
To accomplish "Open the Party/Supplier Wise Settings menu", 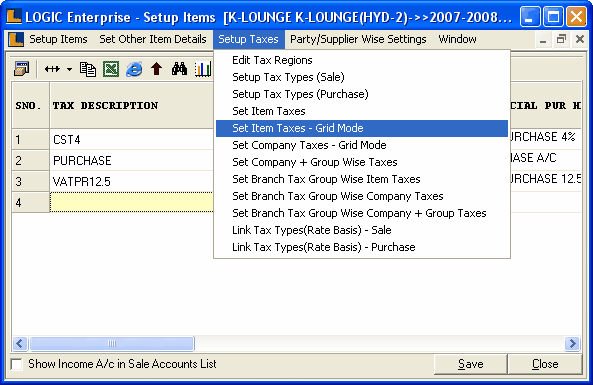I will point(358,39).
